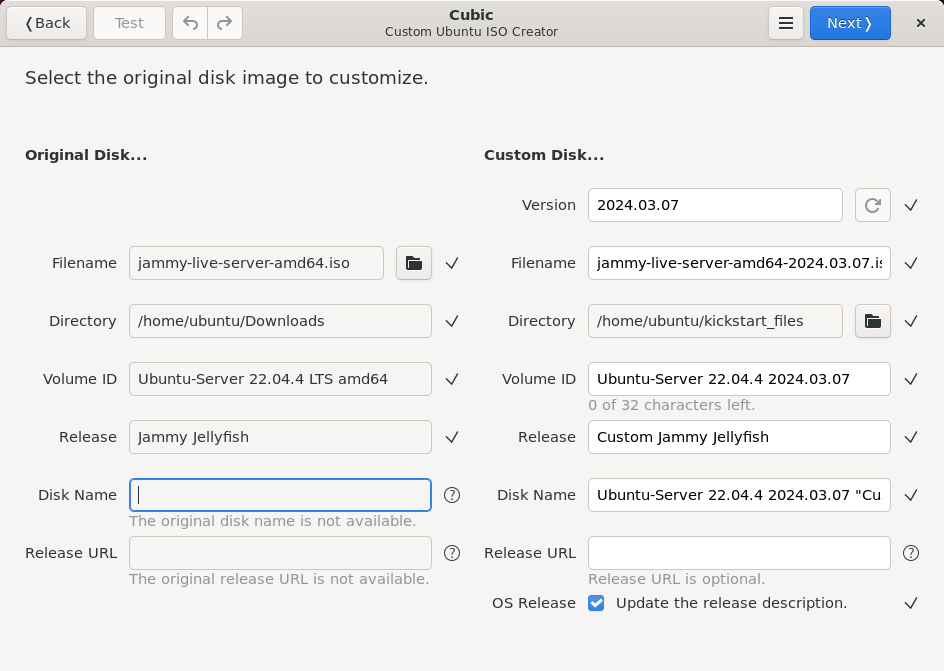The image size is (944, 671).
Task: Click the custom Release name field
Action: (x=738, y=437)
